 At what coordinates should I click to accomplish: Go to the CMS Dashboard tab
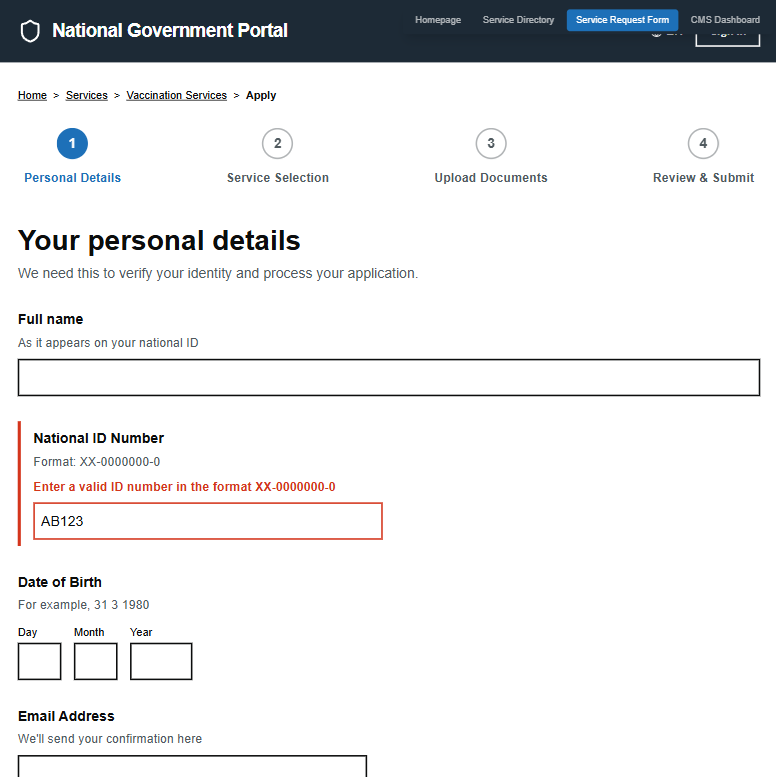725,20
